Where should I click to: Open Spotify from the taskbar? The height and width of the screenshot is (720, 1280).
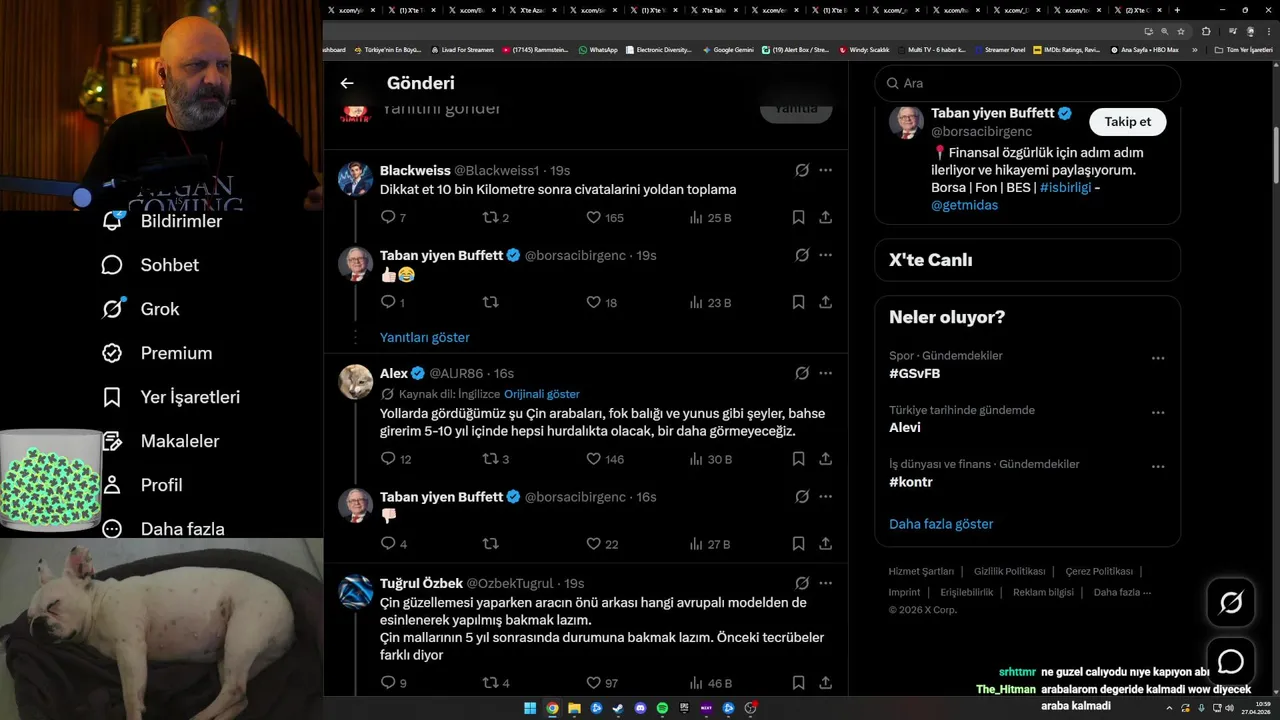coord(663,708)
